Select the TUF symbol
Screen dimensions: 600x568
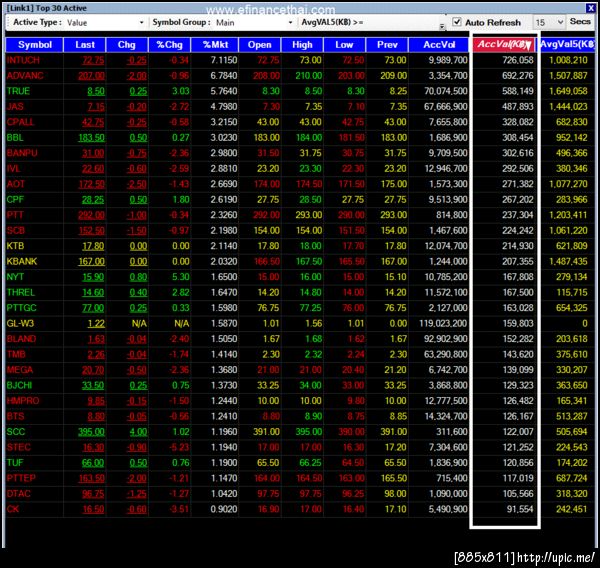tap(15, 463)
